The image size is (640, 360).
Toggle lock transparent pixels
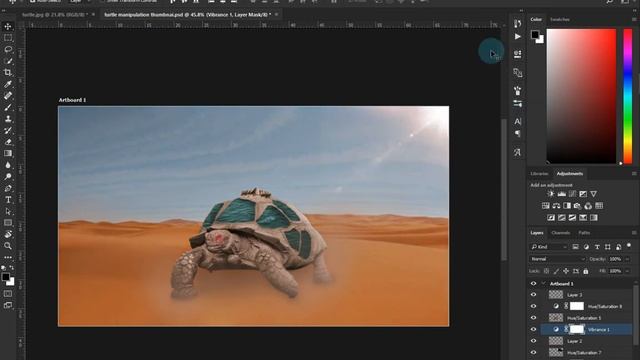coord(547,271)
